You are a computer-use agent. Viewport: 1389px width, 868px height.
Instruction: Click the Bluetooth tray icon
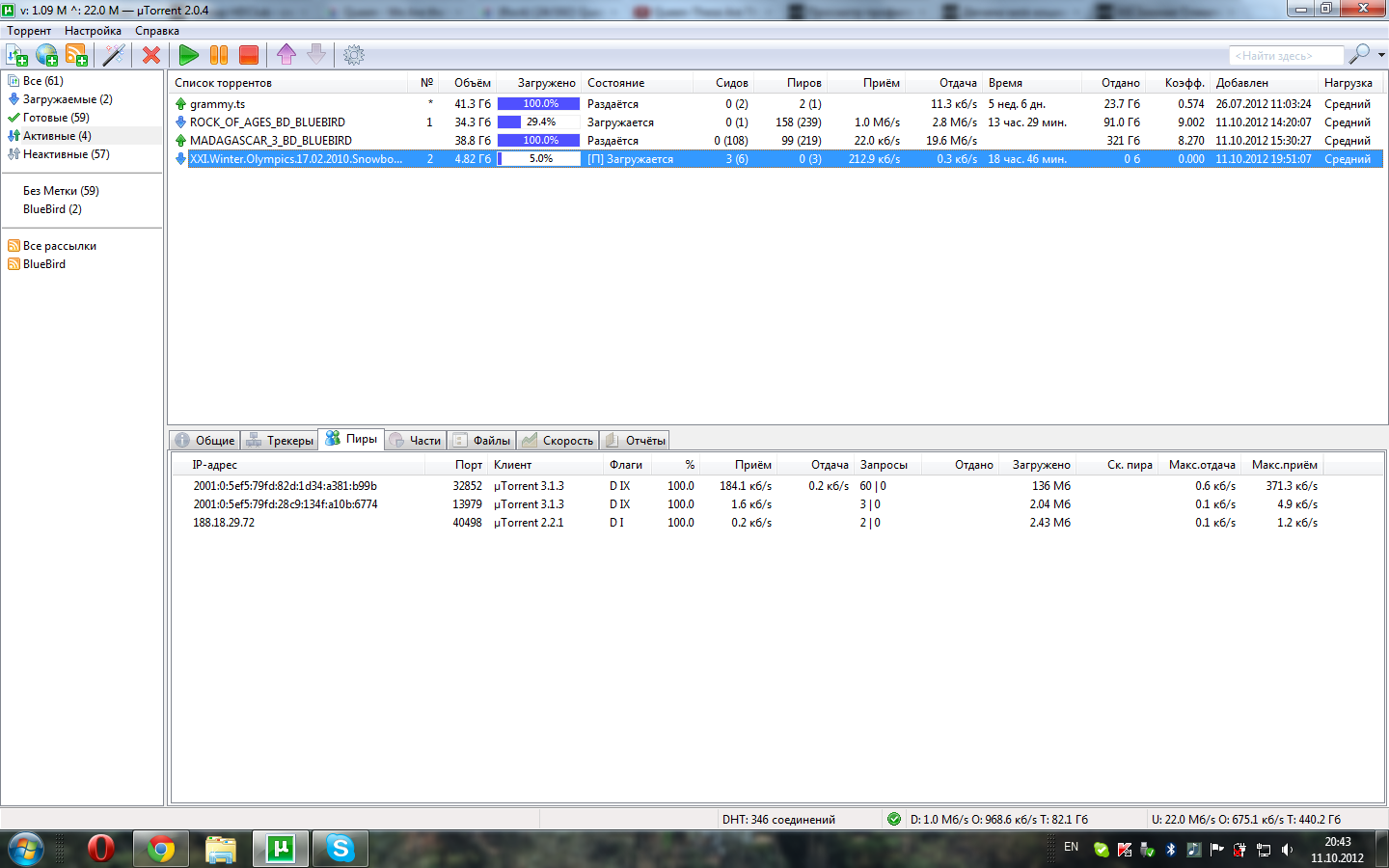pyautogui.click(x=1171, y=850)
